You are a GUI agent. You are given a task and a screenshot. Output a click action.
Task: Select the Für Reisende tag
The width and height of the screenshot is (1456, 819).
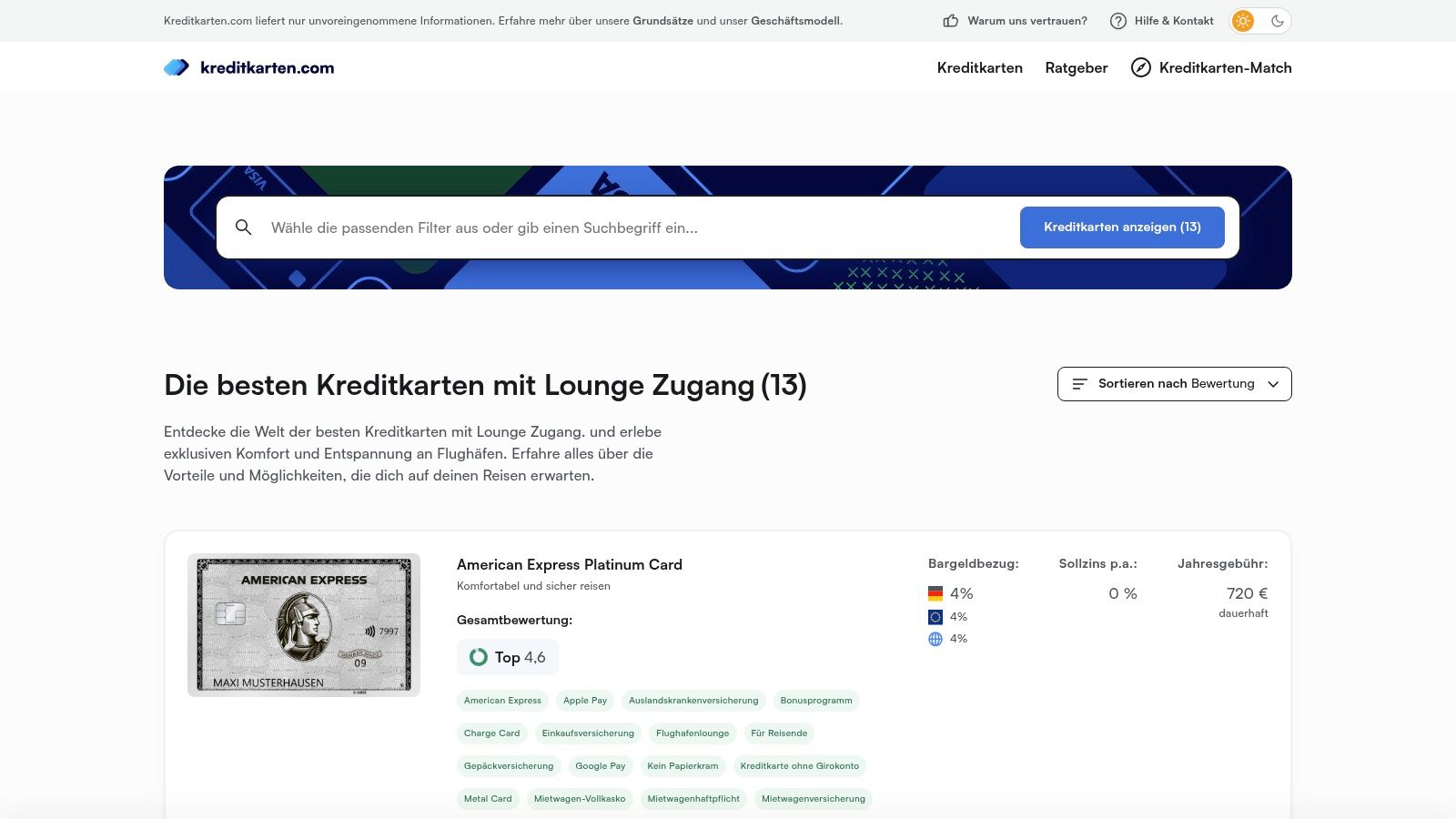(779, 733)
